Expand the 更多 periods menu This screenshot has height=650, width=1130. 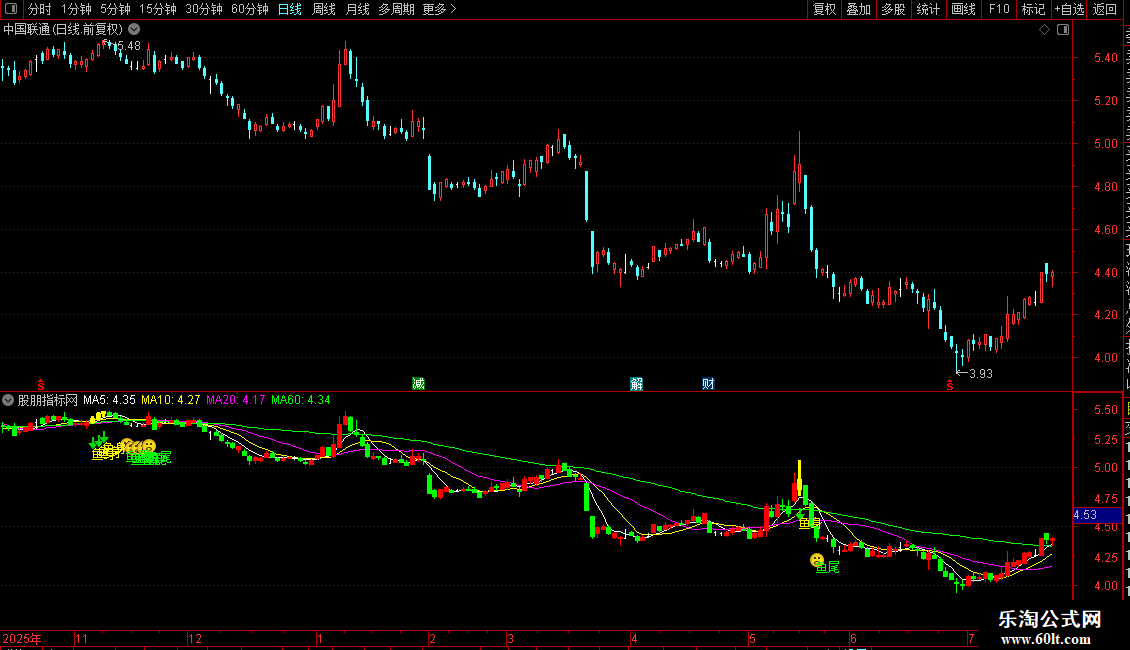pos(439,9)
